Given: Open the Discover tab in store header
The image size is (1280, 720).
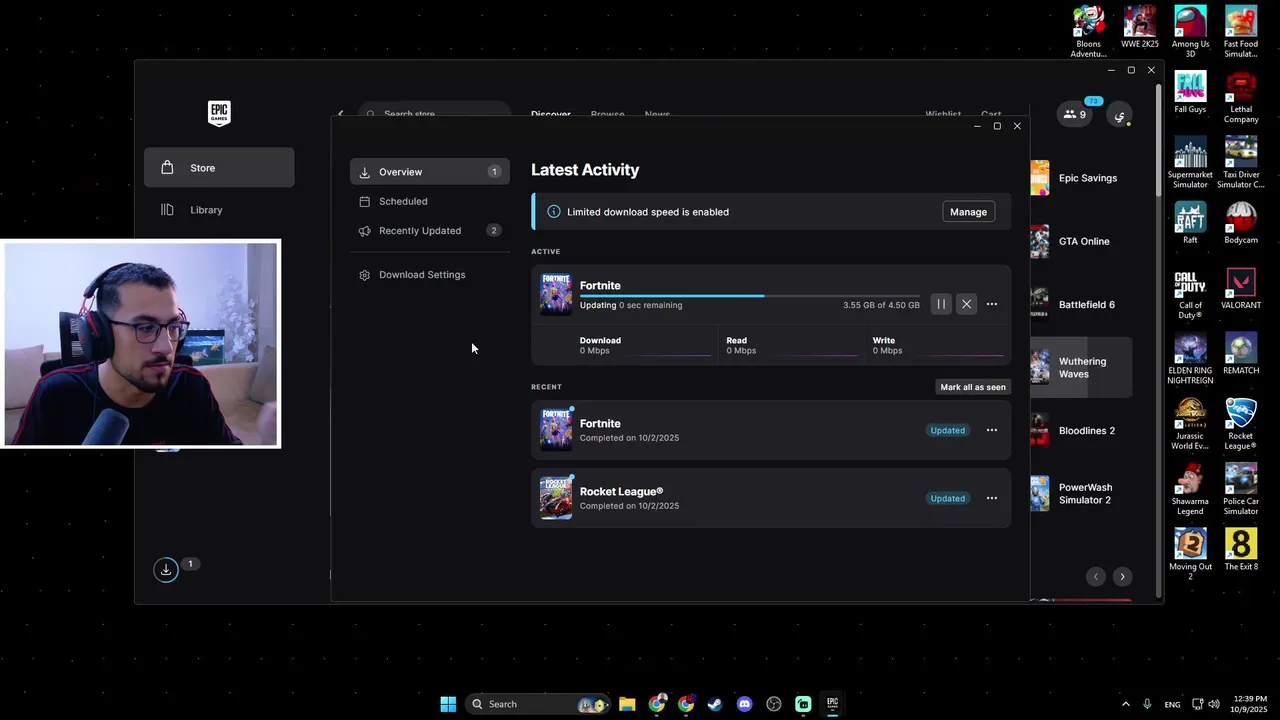Looking at the screenshot, I should (x=551, y=114).
